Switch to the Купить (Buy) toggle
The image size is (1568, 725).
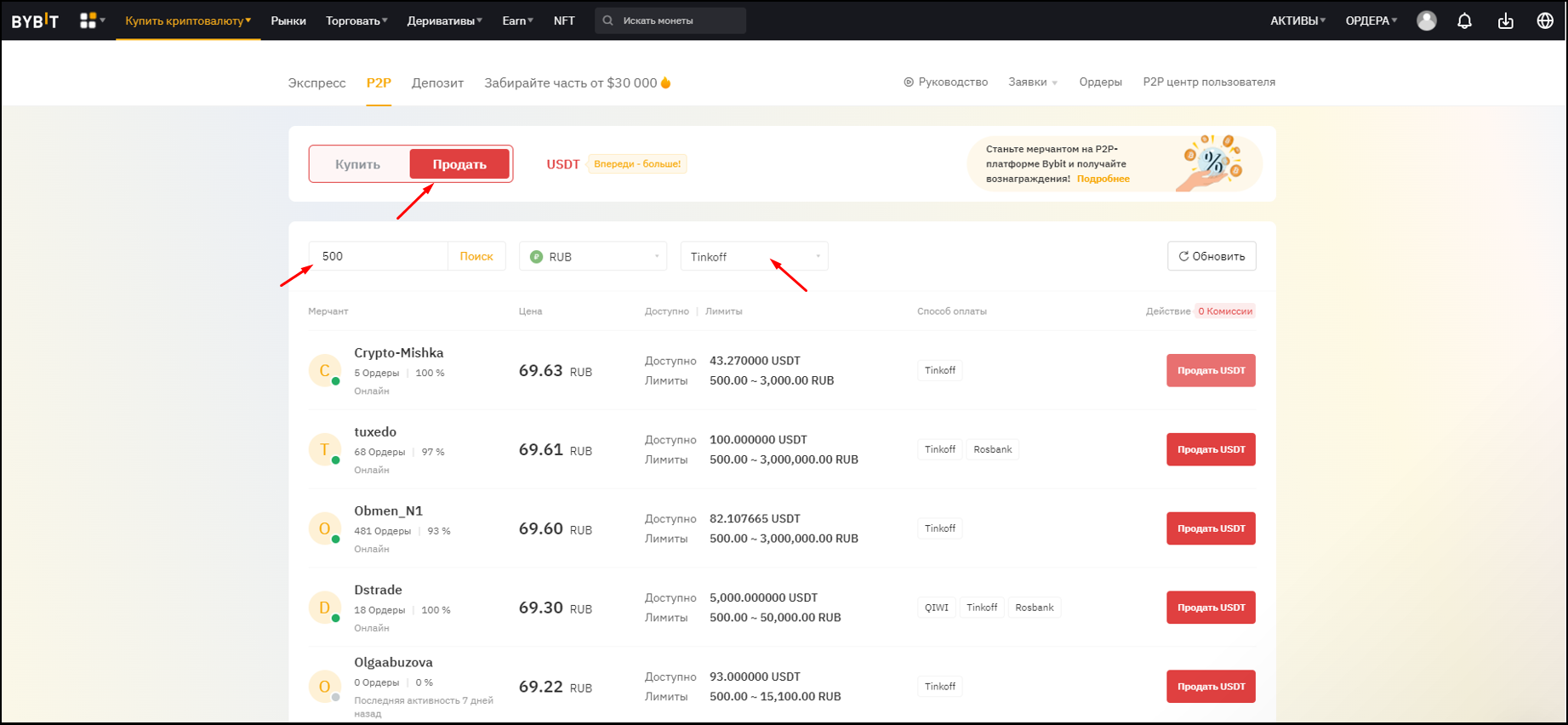[357, 164]
